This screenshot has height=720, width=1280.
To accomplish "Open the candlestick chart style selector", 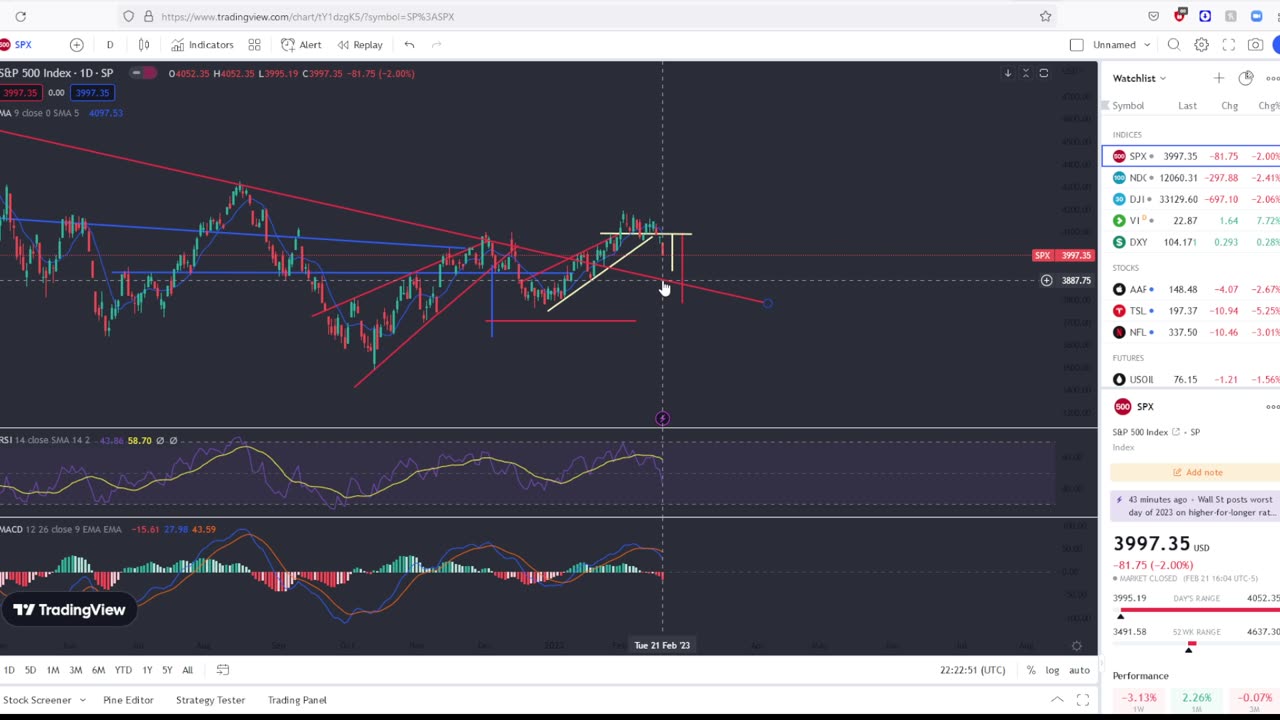I will pyautogui.click(x=144, y=45).
